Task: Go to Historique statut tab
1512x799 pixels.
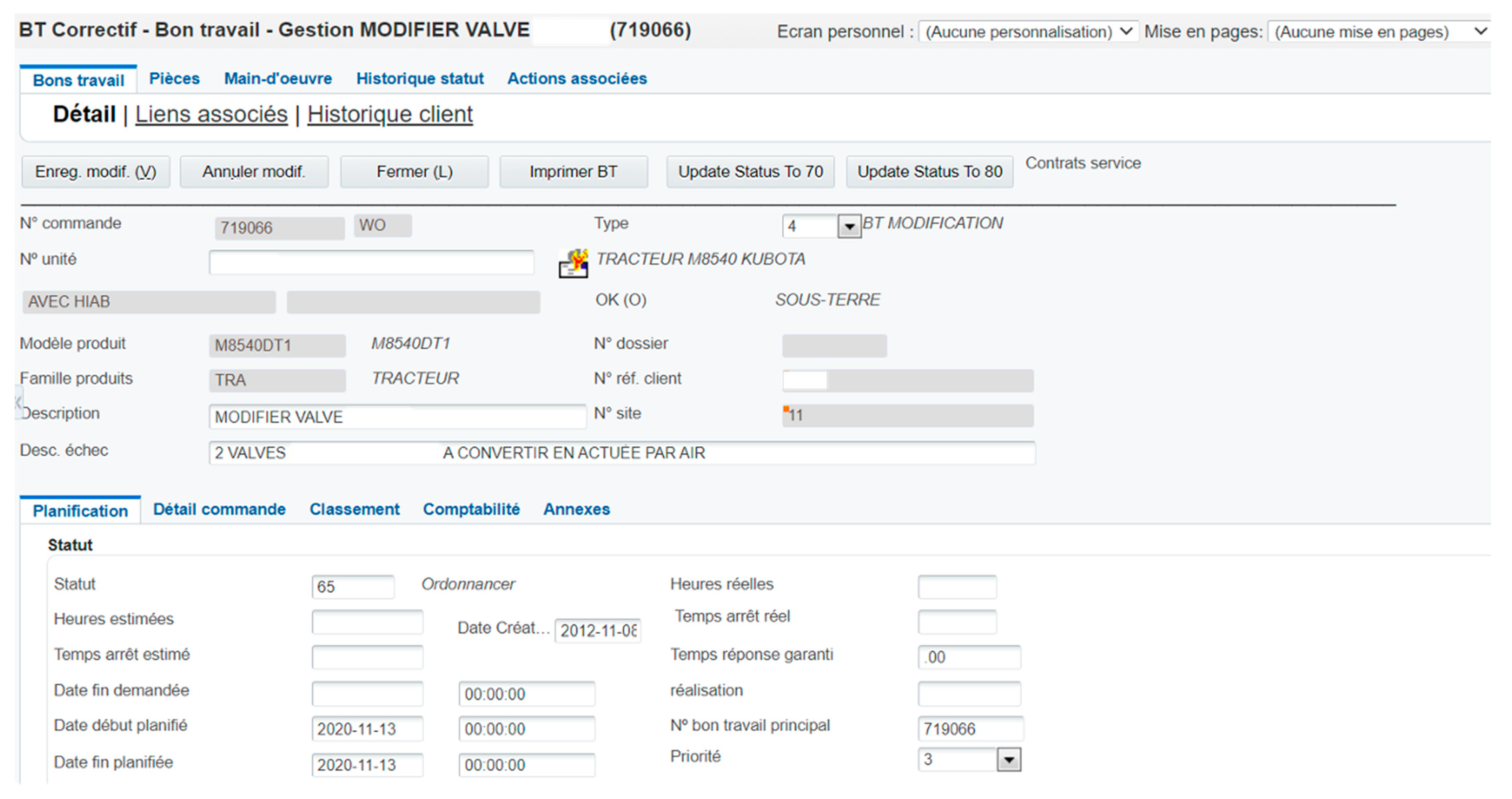Action: [x=420, y=78]
